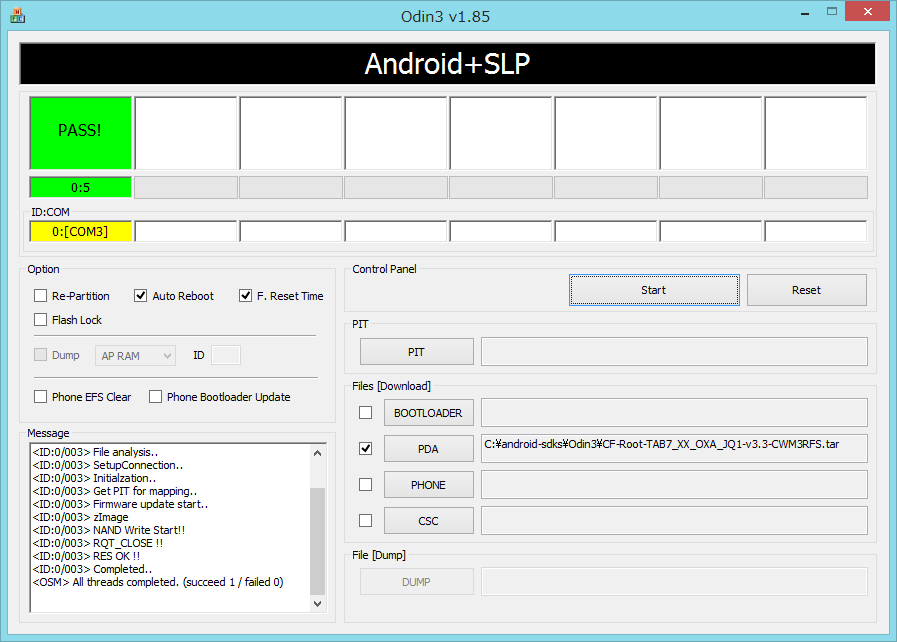Click the DUMP file path field

click(x=674, y=581)
